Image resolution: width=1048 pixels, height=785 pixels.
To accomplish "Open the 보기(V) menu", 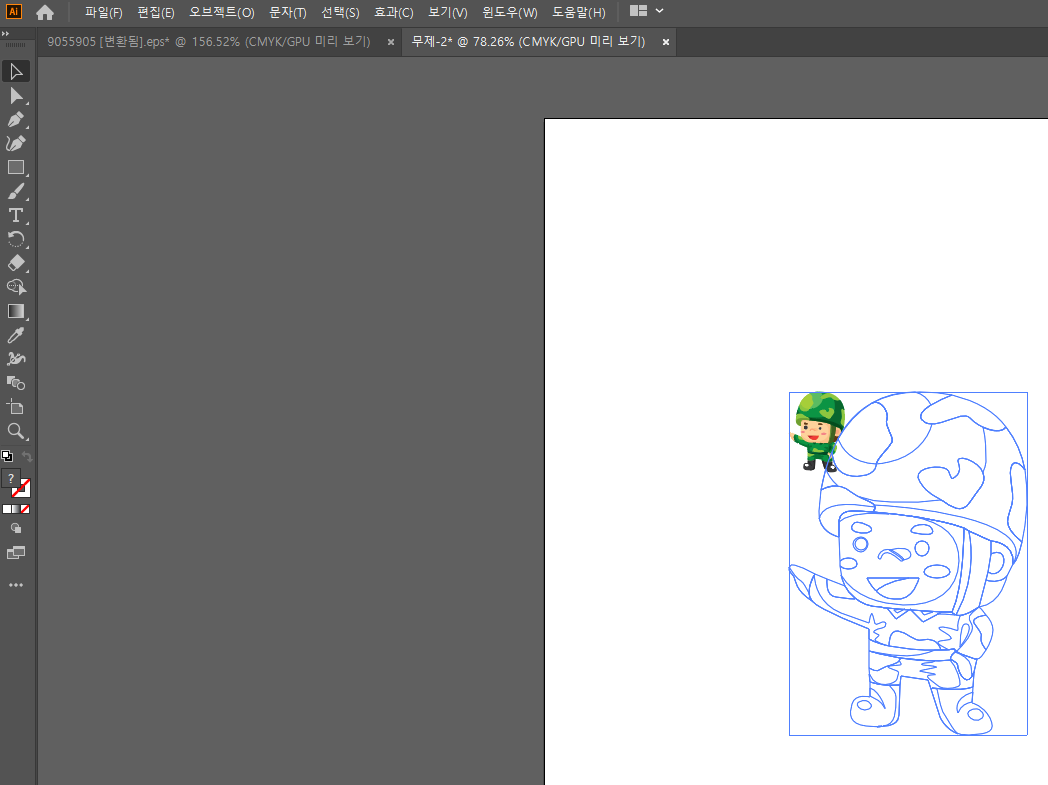I will (448, 13).
